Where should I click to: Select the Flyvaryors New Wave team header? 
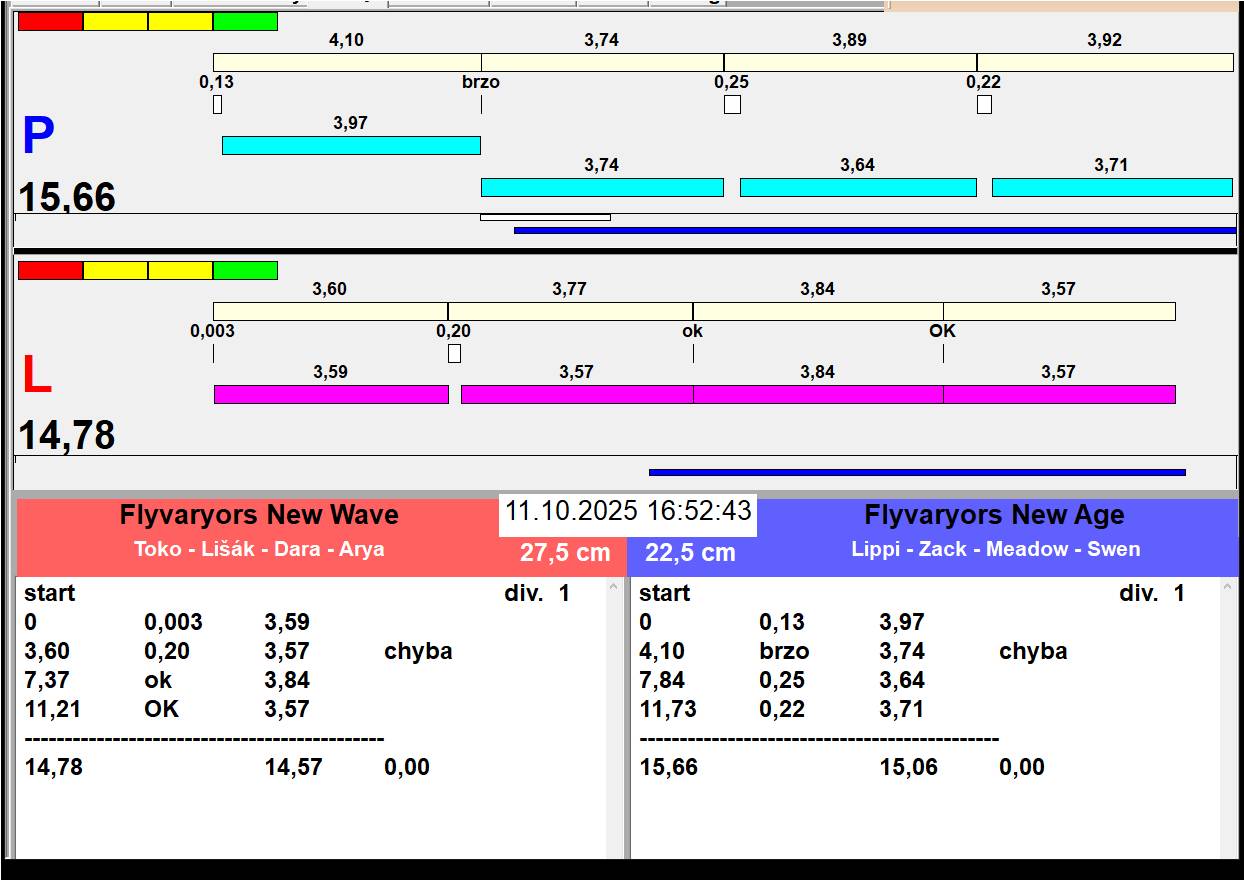point(259,516)
